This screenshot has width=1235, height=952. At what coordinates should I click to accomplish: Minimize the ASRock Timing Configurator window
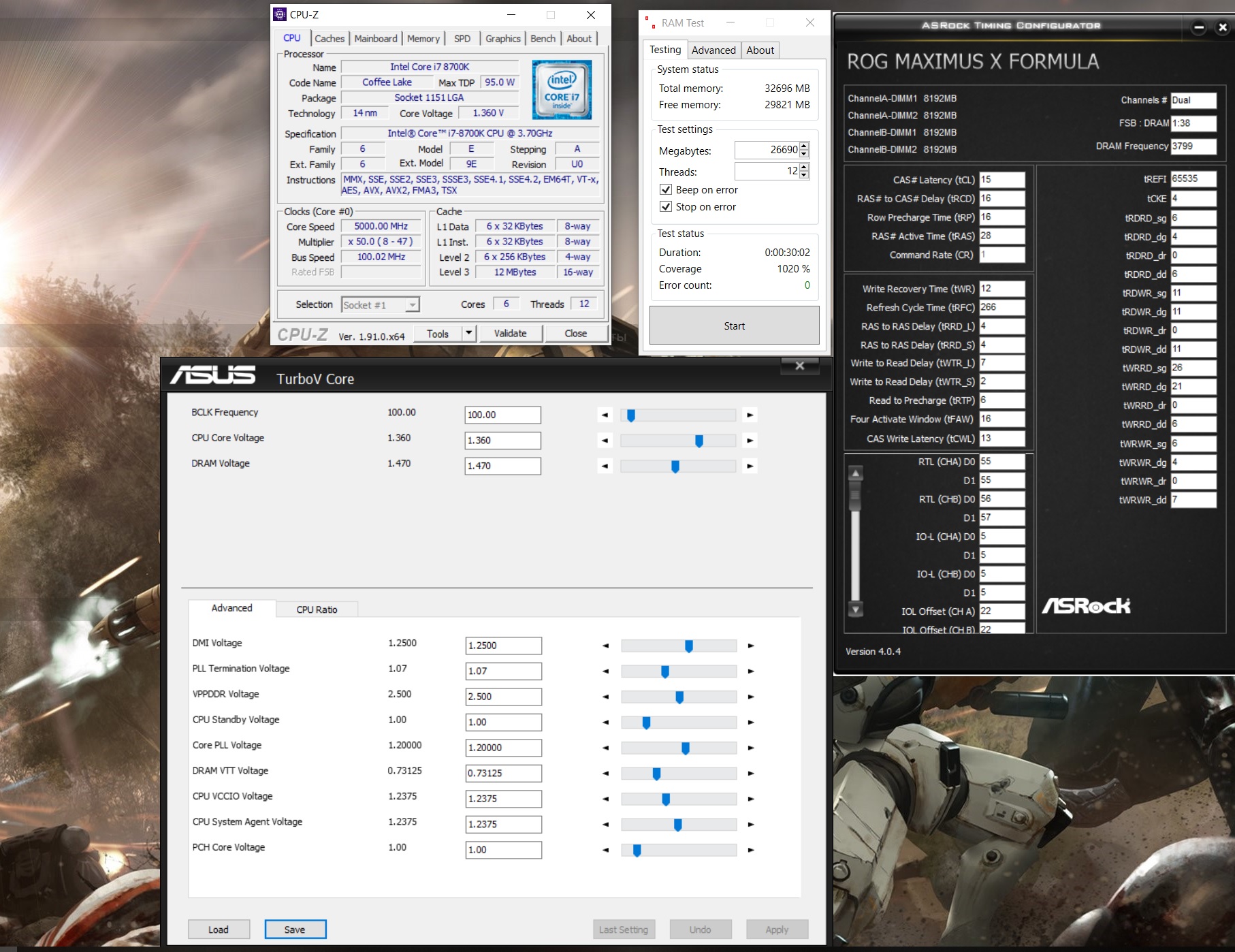(1199, 27)
